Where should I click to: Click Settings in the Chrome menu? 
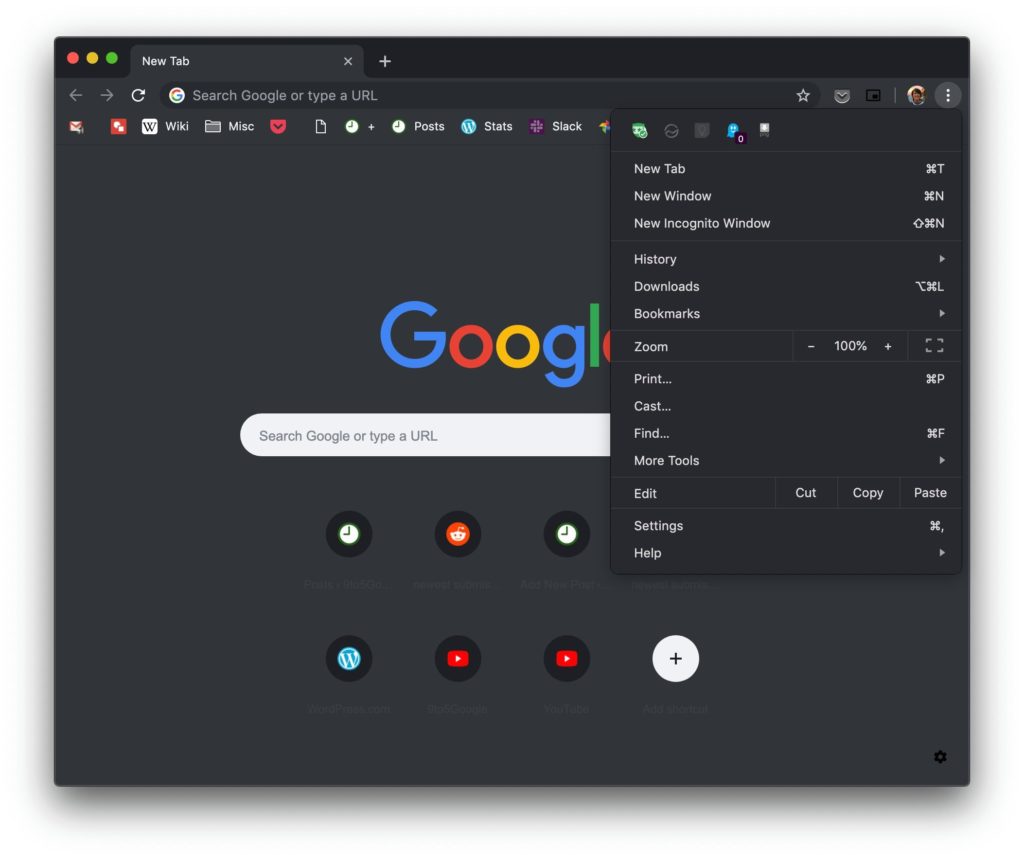pyautogui.click(x=658, y=525)
